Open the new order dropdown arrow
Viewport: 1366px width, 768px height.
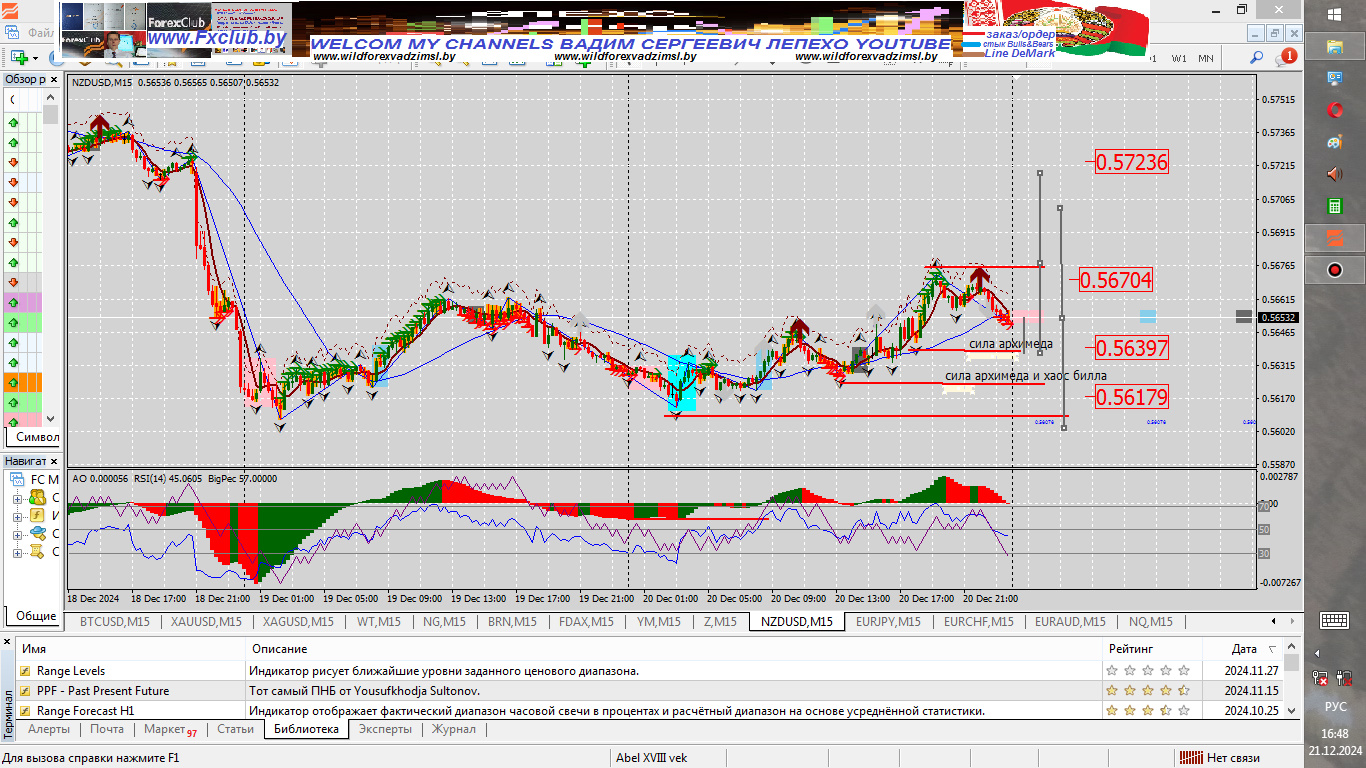point(35,58)
